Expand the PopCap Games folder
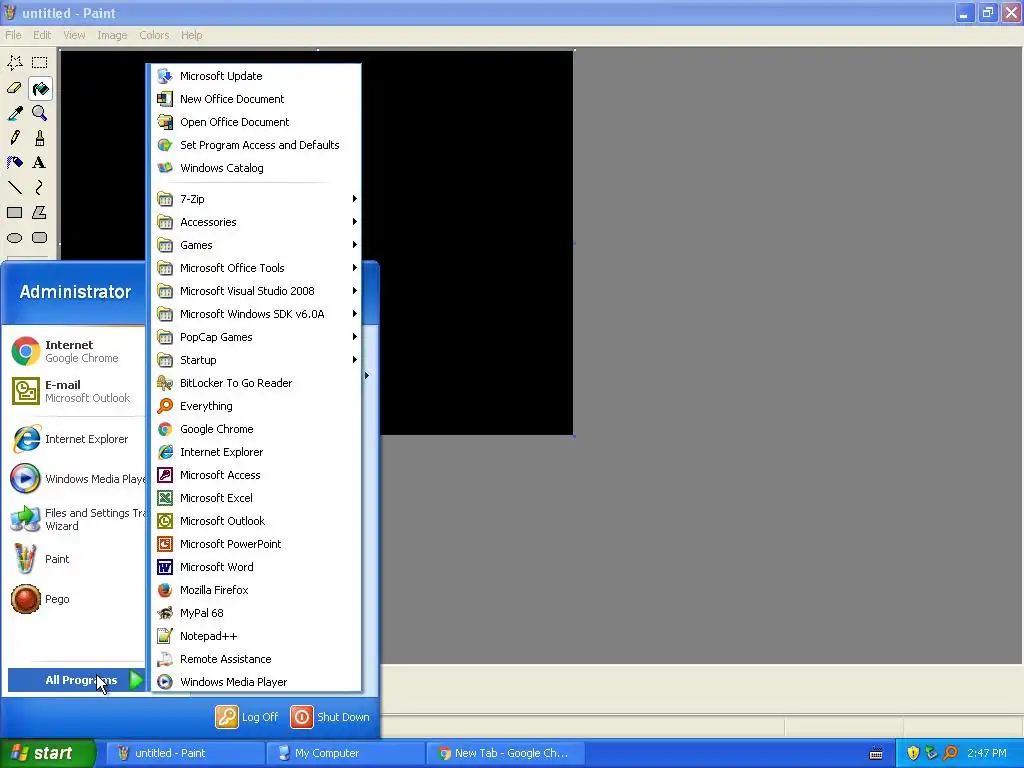This screenshot has width=1024, height=768. tap(256, 337)
